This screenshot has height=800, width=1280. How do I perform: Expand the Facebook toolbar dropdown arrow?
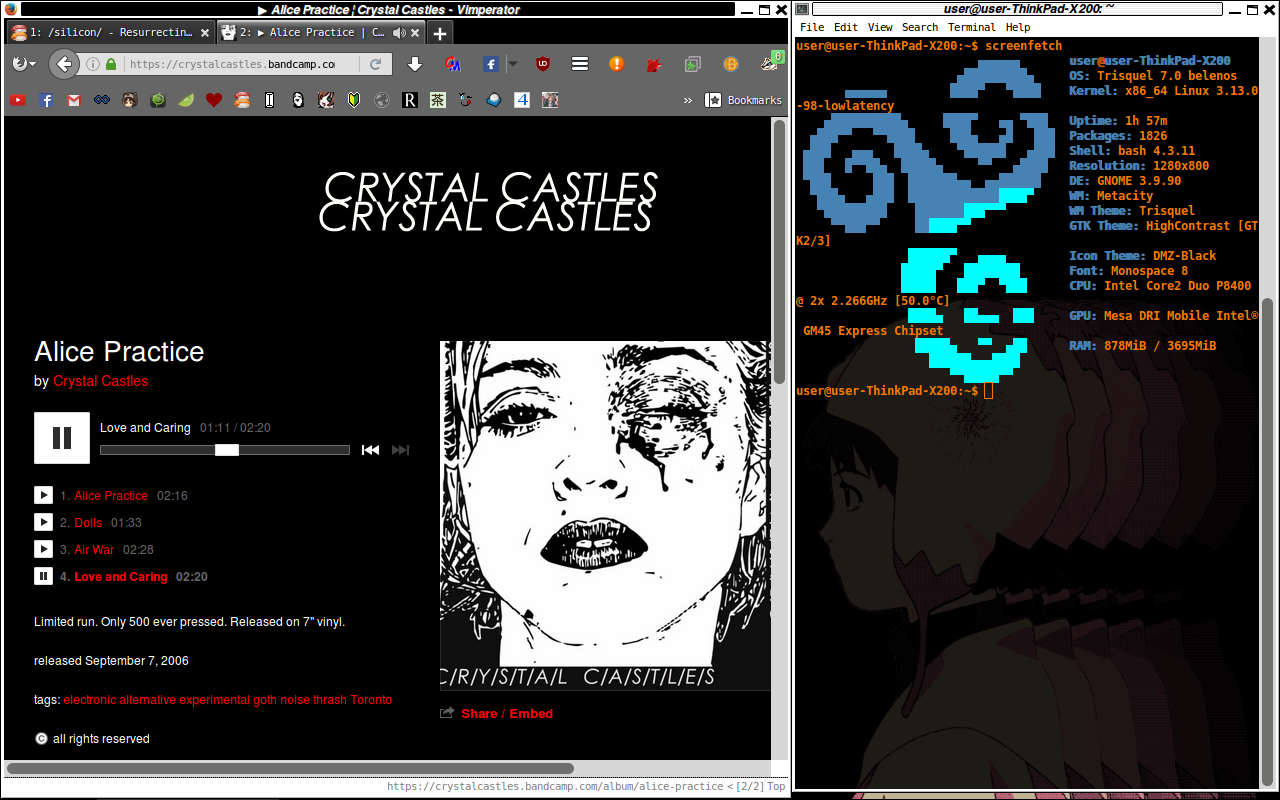[512, 64]
